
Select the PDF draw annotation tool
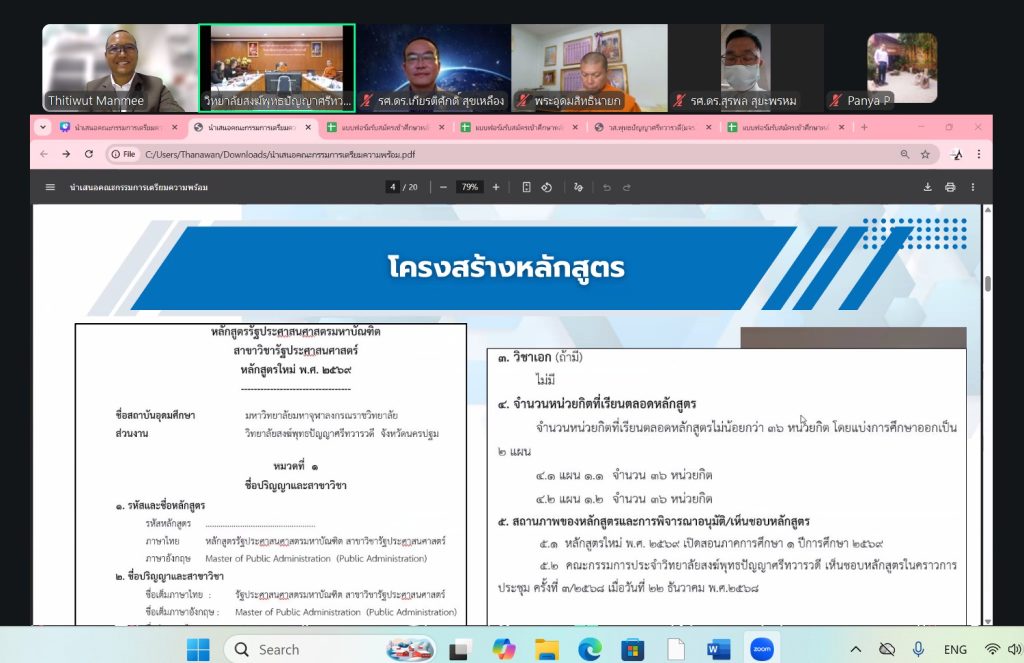click(x=578, y=187)
